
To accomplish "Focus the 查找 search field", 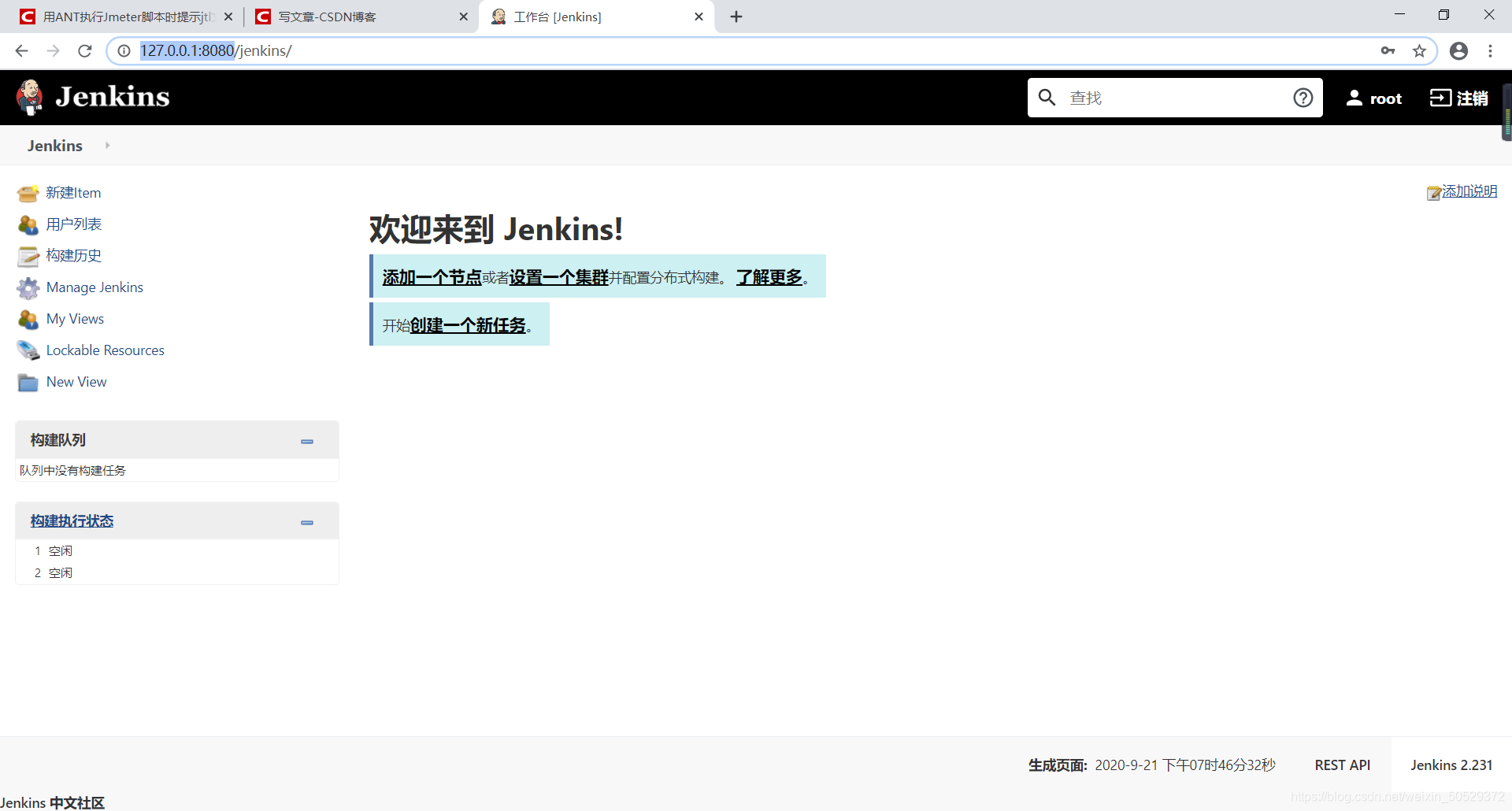I will (1176, 98).
